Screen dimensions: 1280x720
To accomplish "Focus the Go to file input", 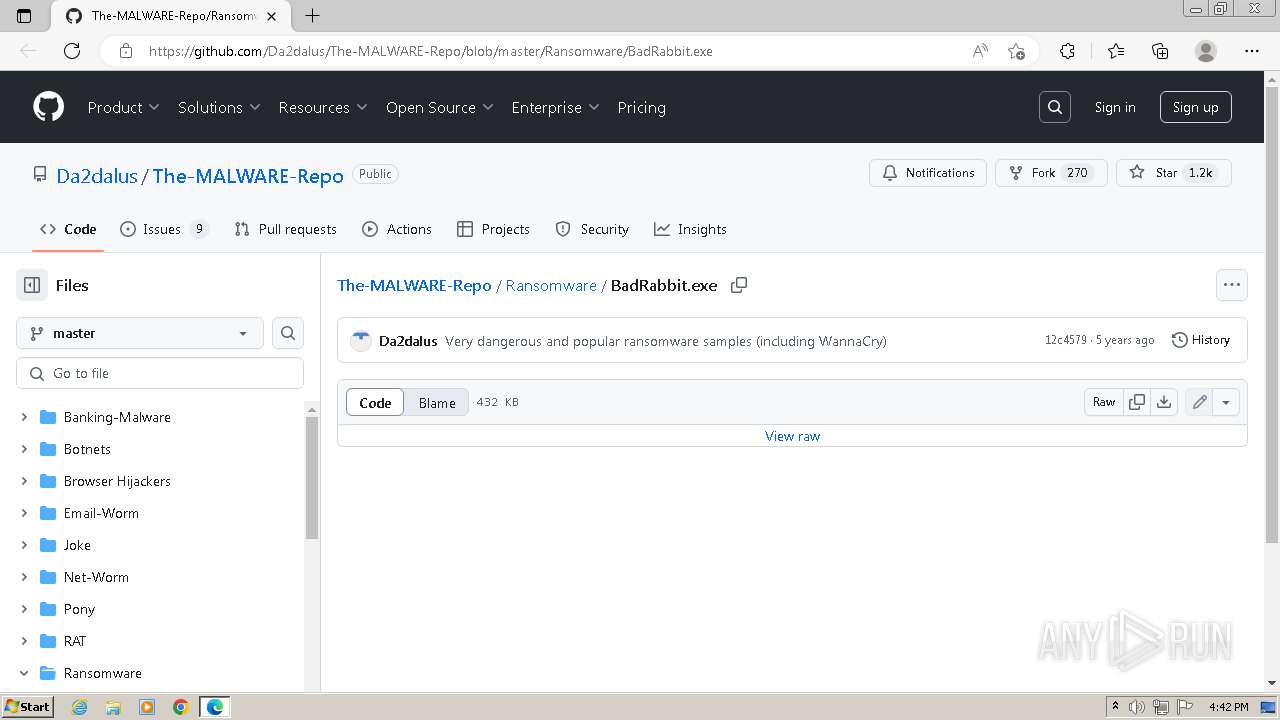I will click(160, 373).
